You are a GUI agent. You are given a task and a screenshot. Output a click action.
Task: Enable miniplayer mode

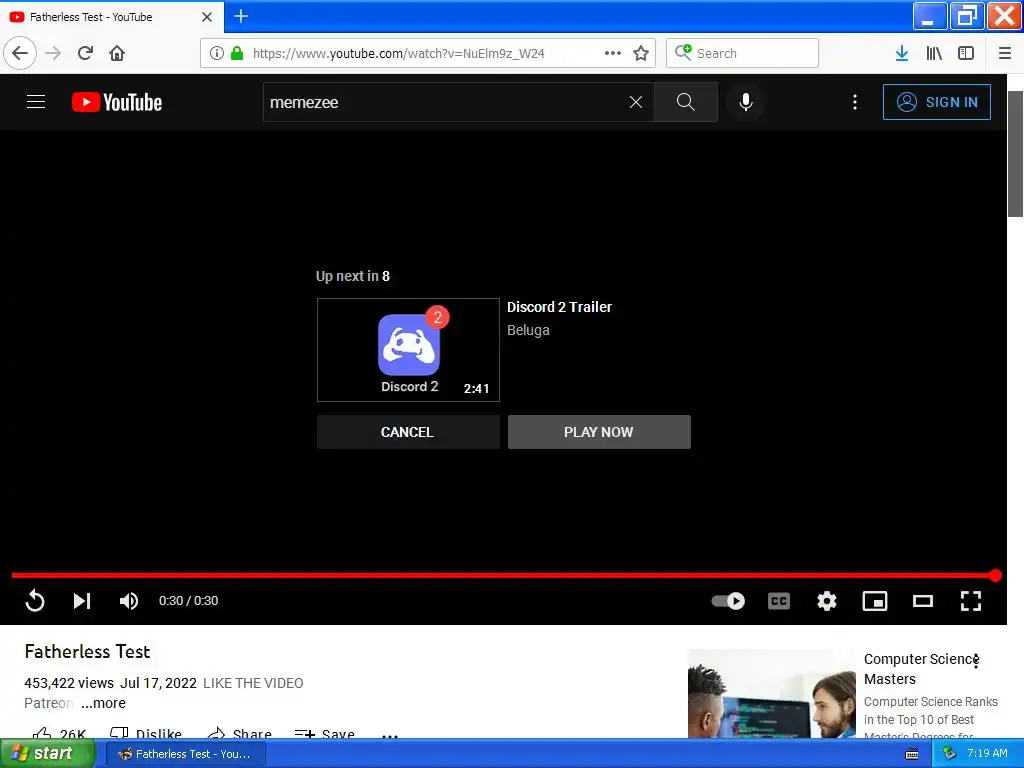point(875,601)
